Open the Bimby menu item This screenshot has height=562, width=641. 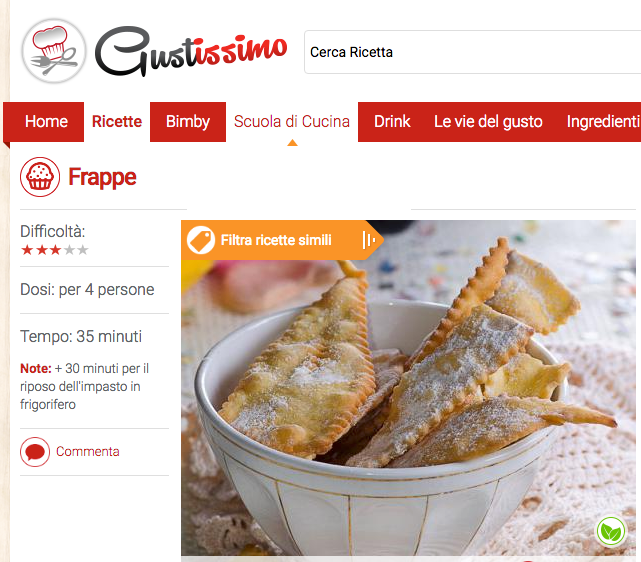click(x=188, y=122)
